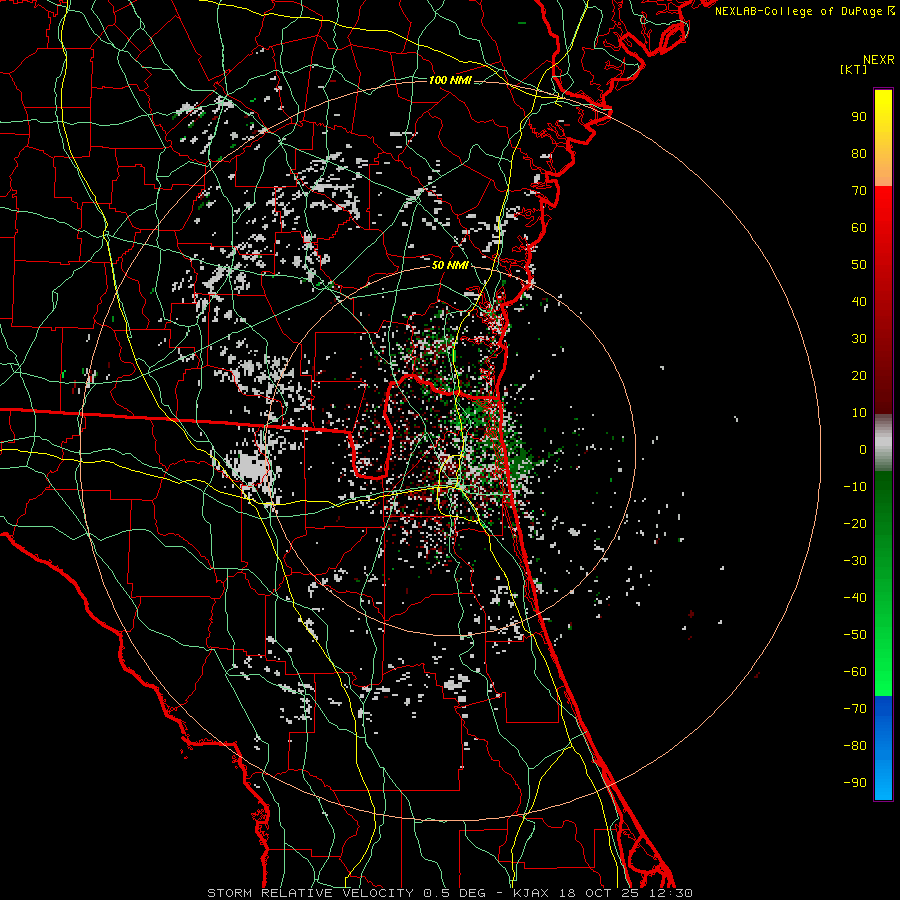Click the '20' value on the velocity scale
The image size is (900, 900).
point(859,375)
